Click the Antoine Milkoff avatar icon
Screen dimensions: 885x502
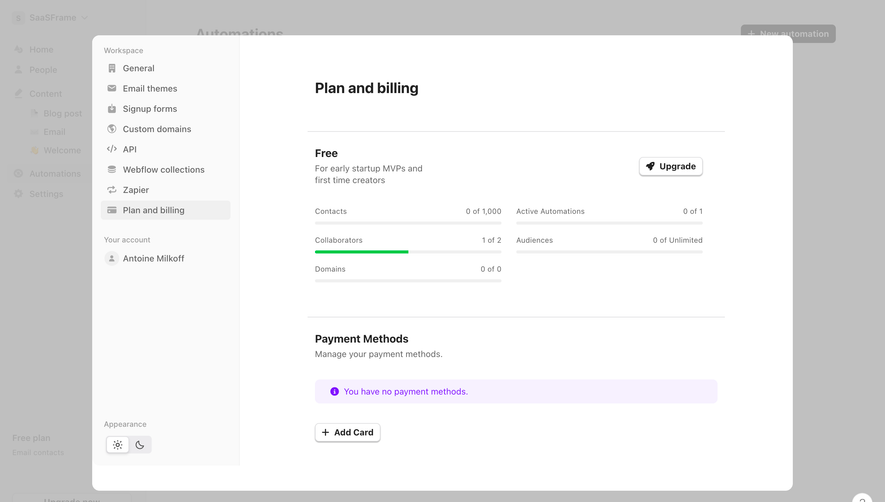[112, 259]
